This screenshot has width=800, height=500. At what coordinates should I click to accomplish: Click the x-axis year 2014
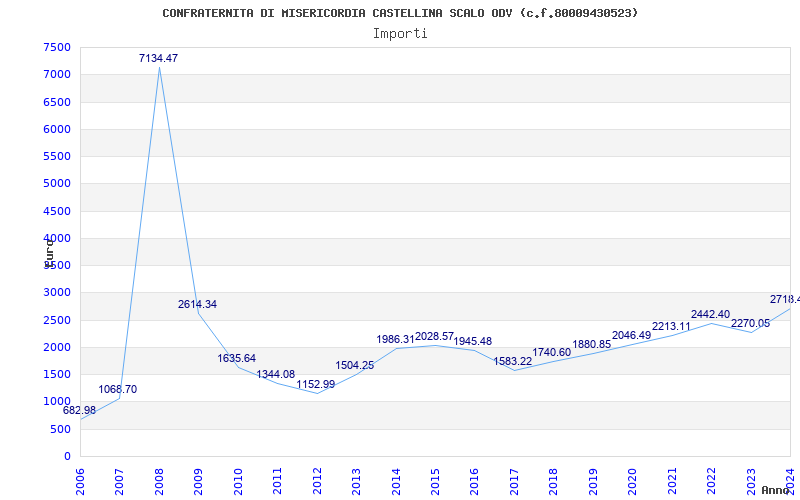pos(396,482)
